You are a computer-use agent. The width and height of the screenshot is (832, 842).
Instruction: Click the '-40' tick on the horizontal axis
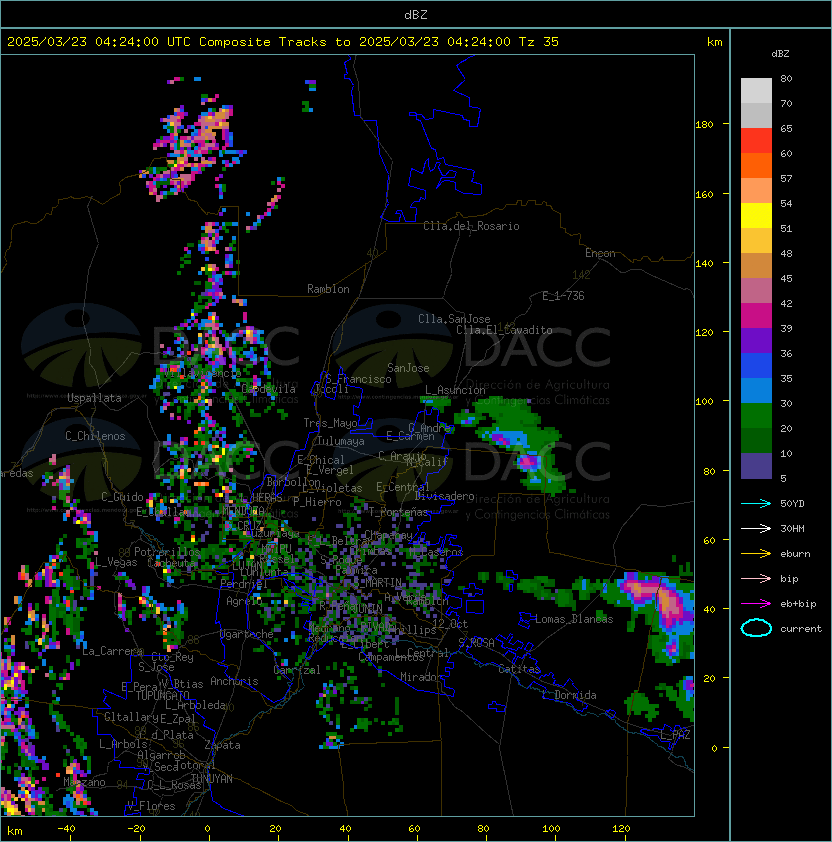click(67, 829)
